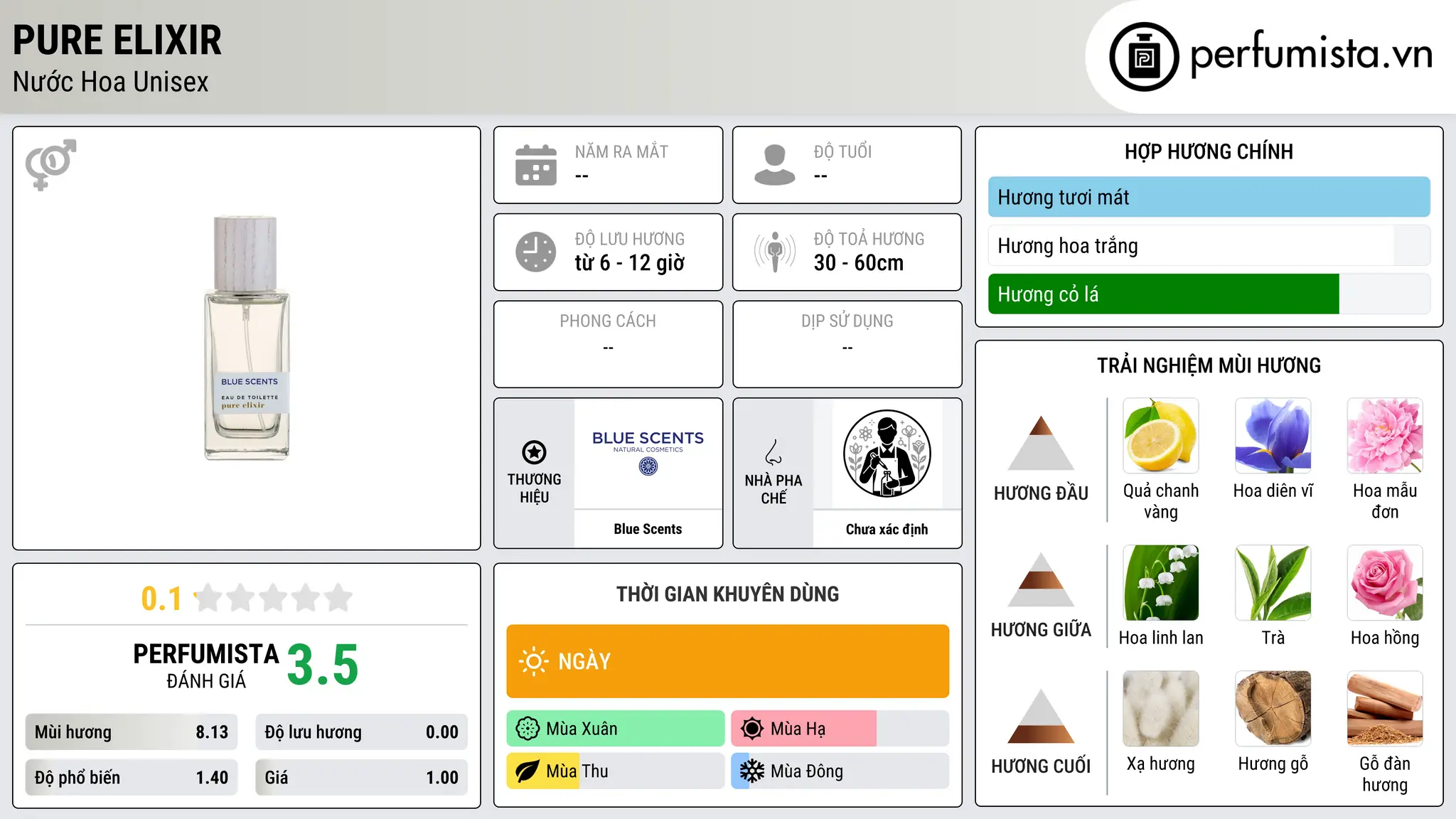The width and height of the screenshot is (1456, 819).
Task: Click the Mùa Đông season bar
Action: pos(840,771)
